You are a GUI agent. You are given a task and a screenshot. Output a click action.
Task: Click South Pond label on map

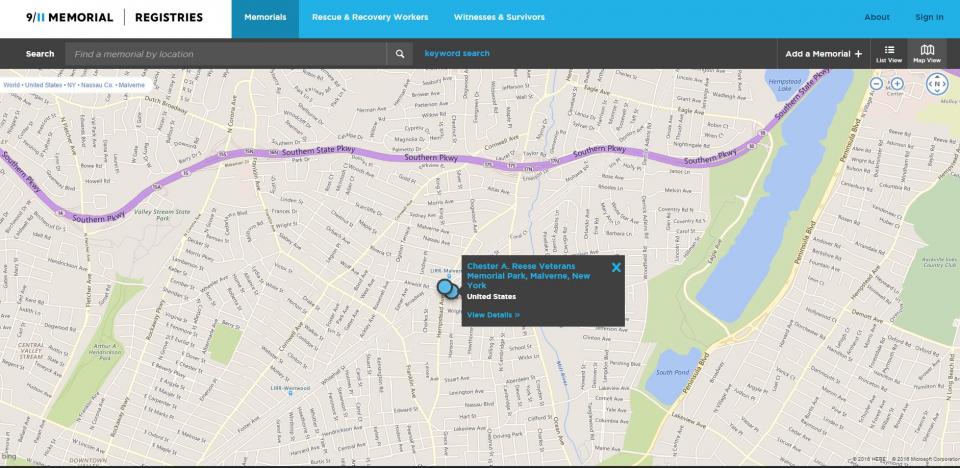tap(672, 372)
